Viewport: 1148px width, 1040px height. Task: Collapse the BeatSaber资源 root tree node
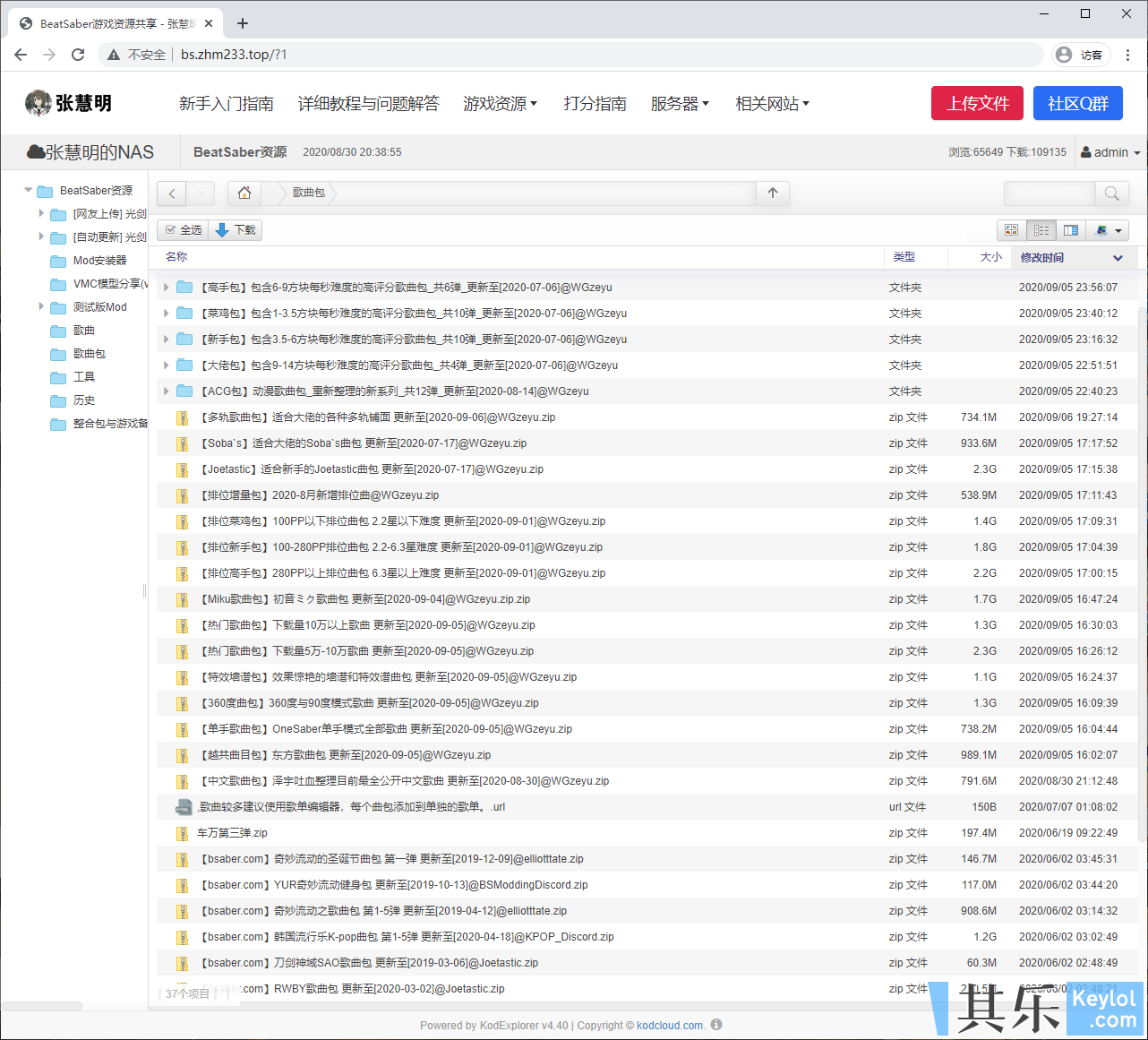click(x=28, y=190)
